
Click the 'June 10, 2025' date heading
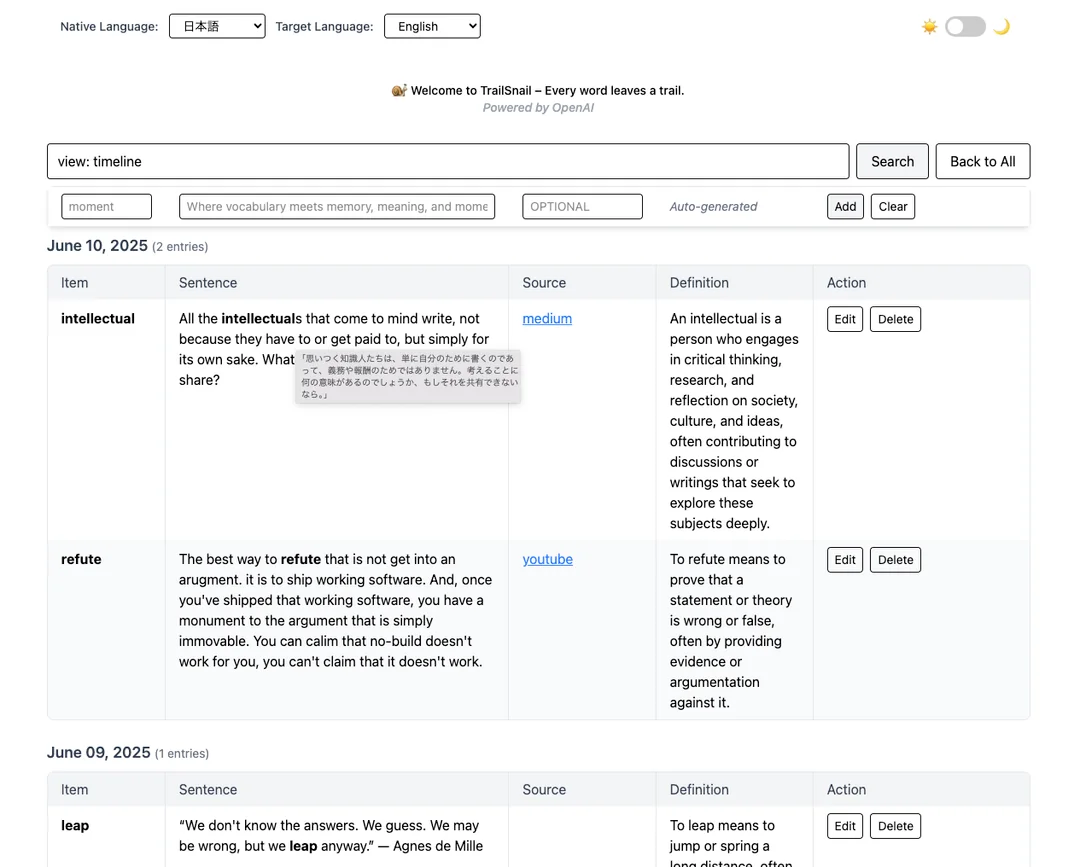point(97,246)
